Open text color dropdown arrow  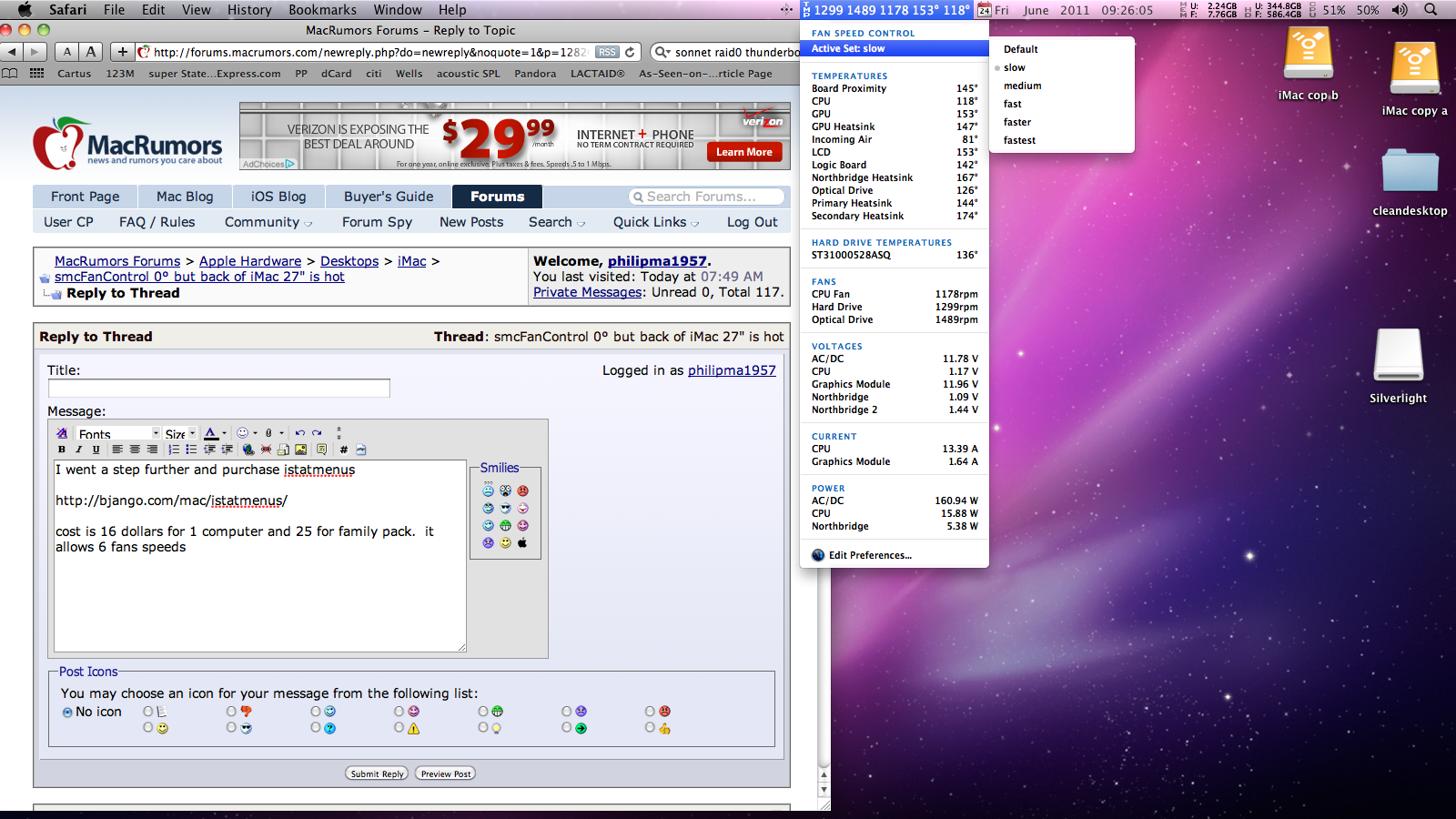[224, 433]
